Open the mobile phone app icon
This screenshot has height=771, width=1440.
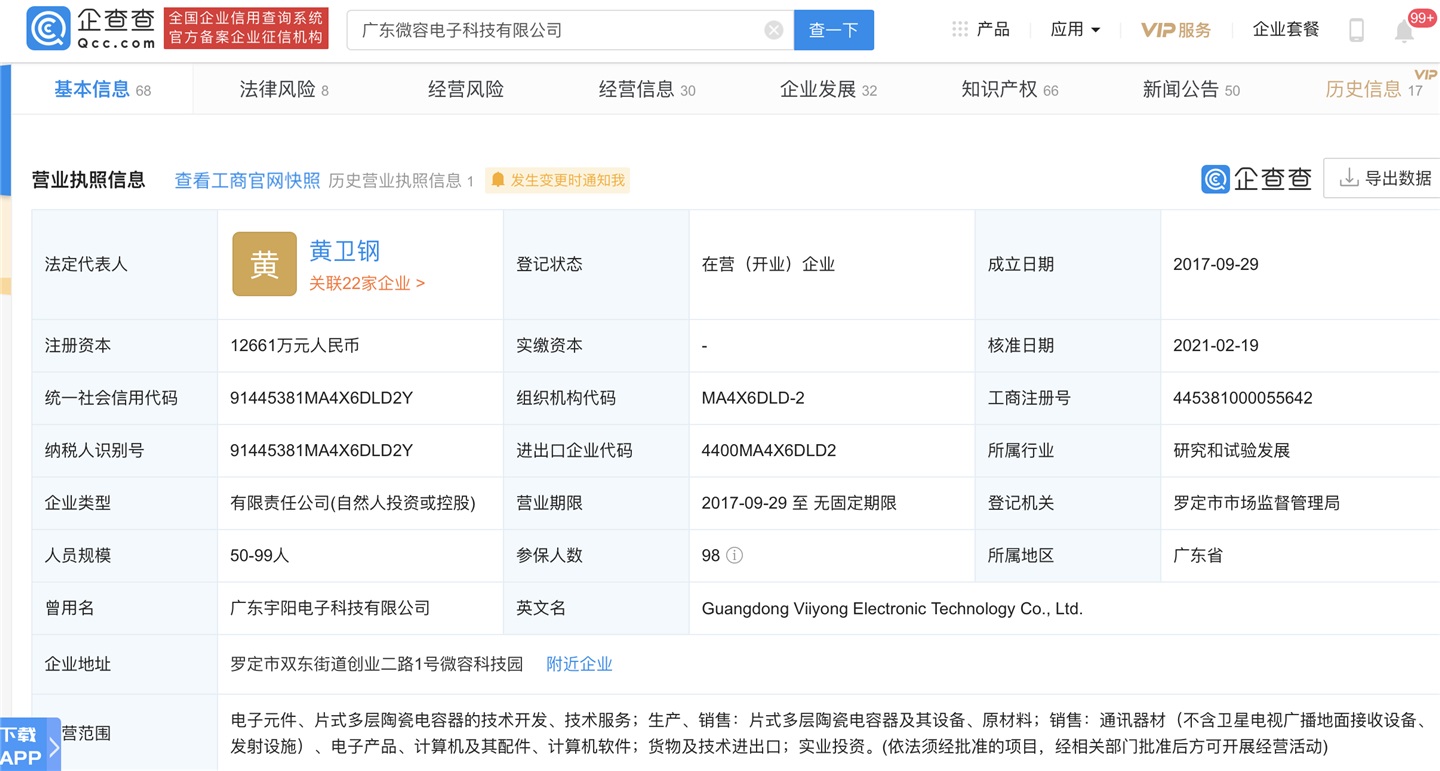(x=1356, y=30)
